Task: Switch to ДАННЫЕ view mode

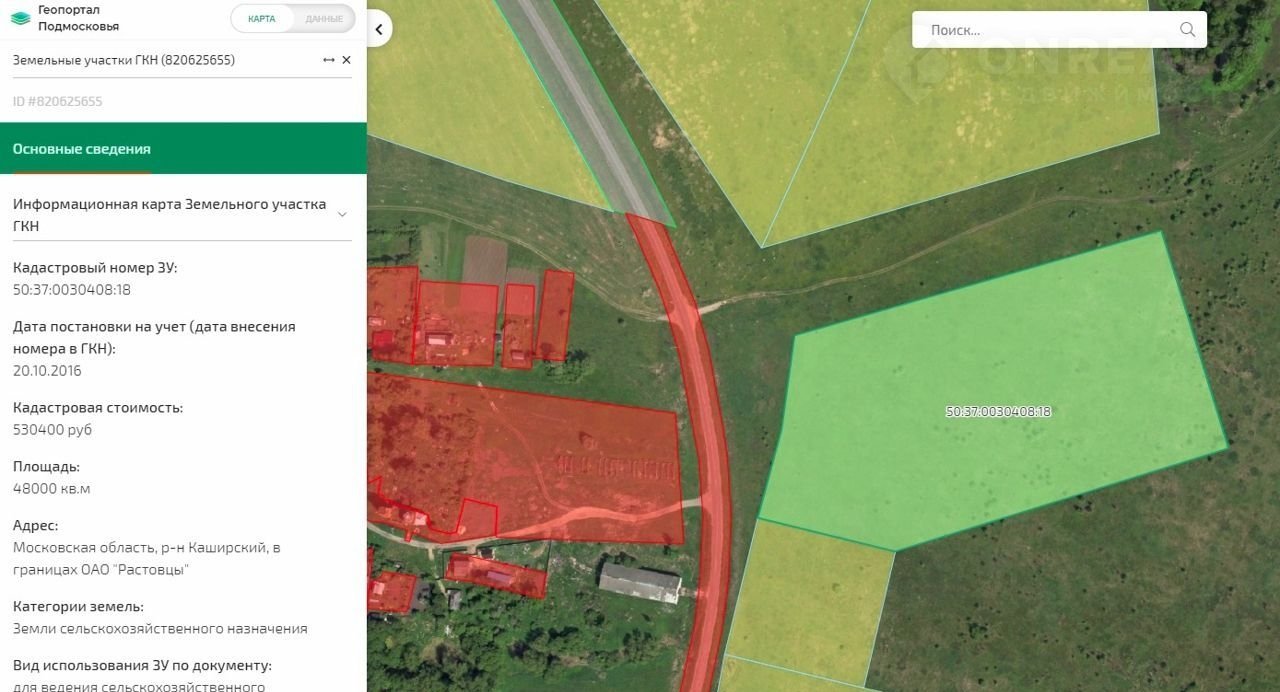Action: pyautogui.click(x=324, y=19)
